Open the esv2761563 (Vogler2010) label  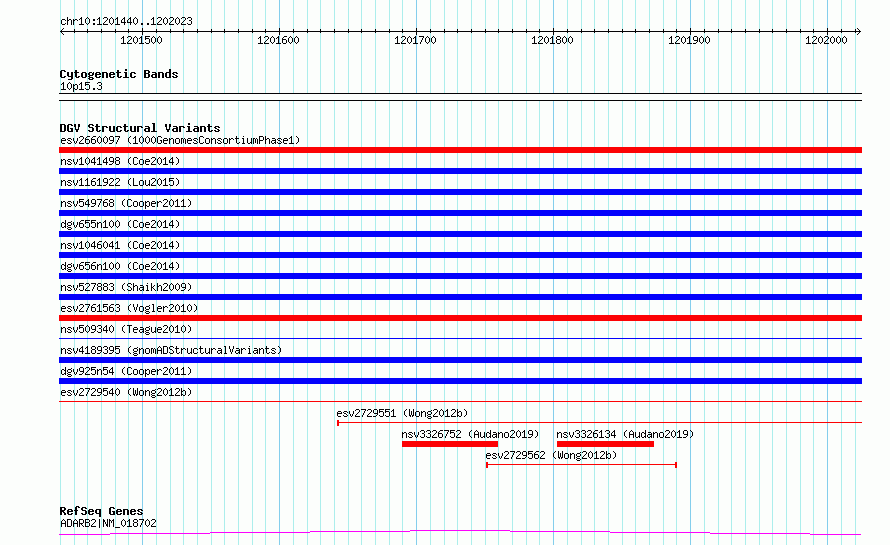[x=129, y=308]
